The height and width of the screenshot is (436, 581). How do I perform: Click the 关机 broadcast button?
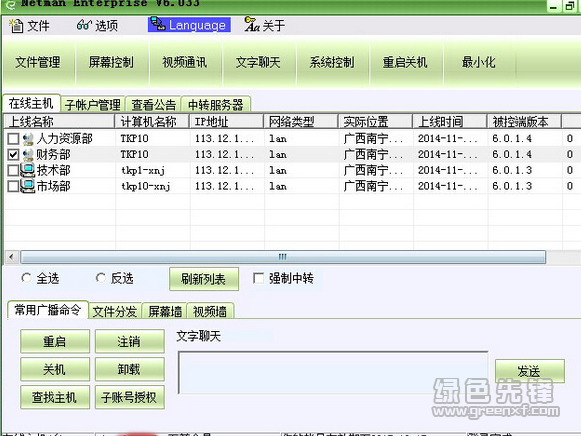coord(55,369)
